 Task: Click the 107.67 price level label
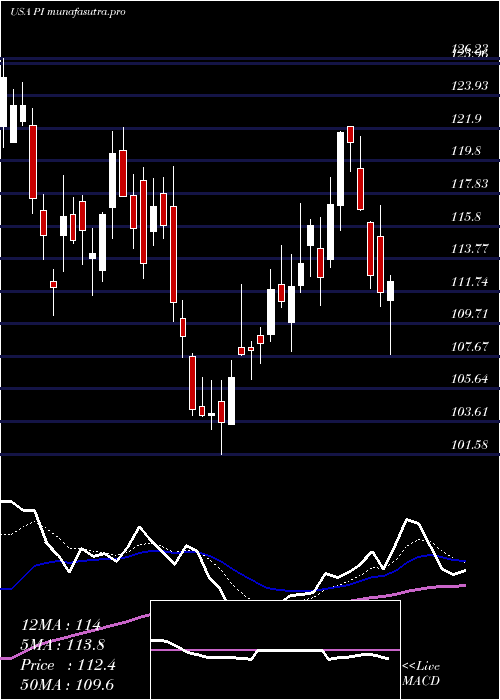[469, 346]
